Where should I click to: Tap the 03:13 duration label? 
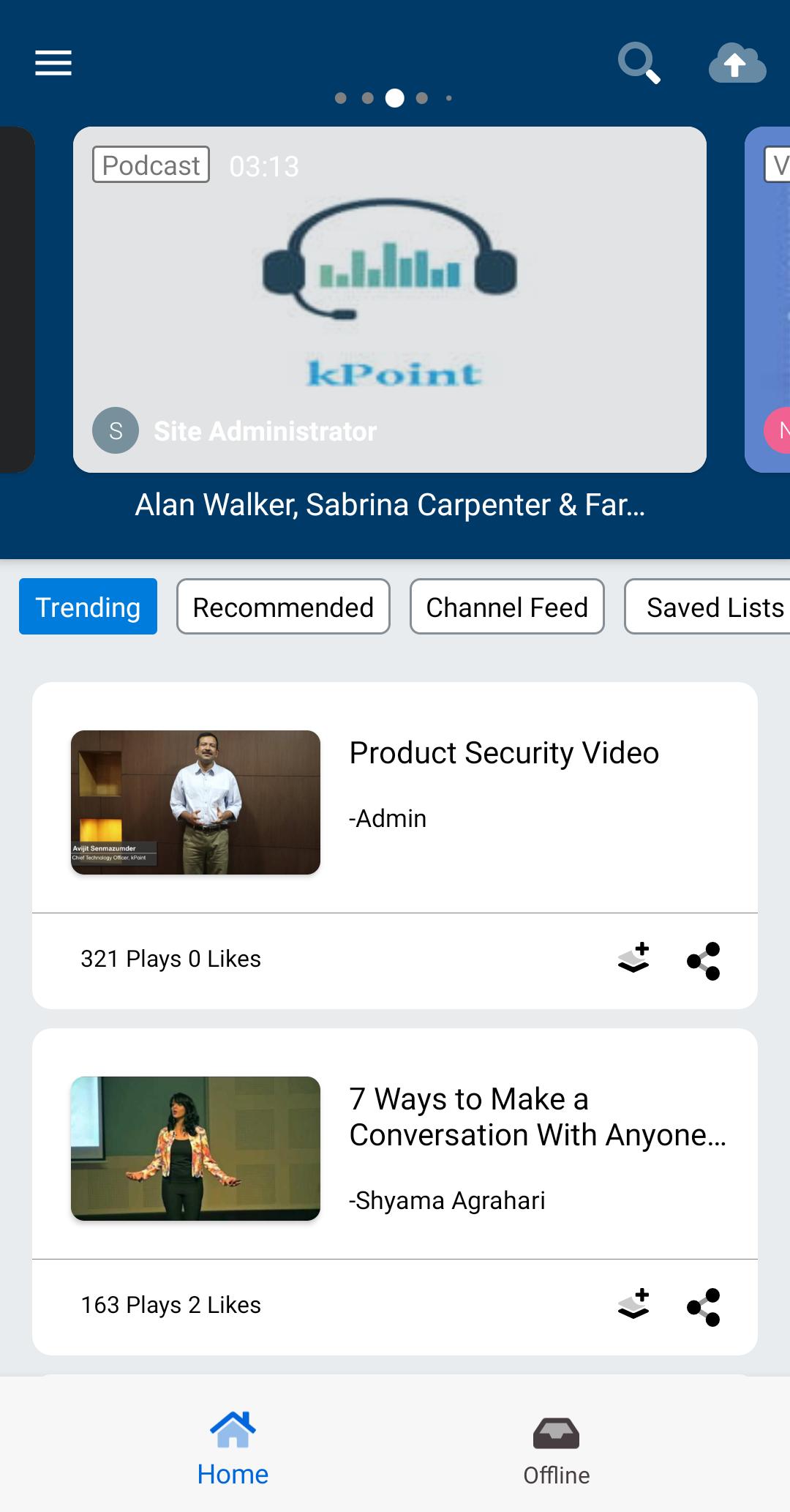coord(264,167)
